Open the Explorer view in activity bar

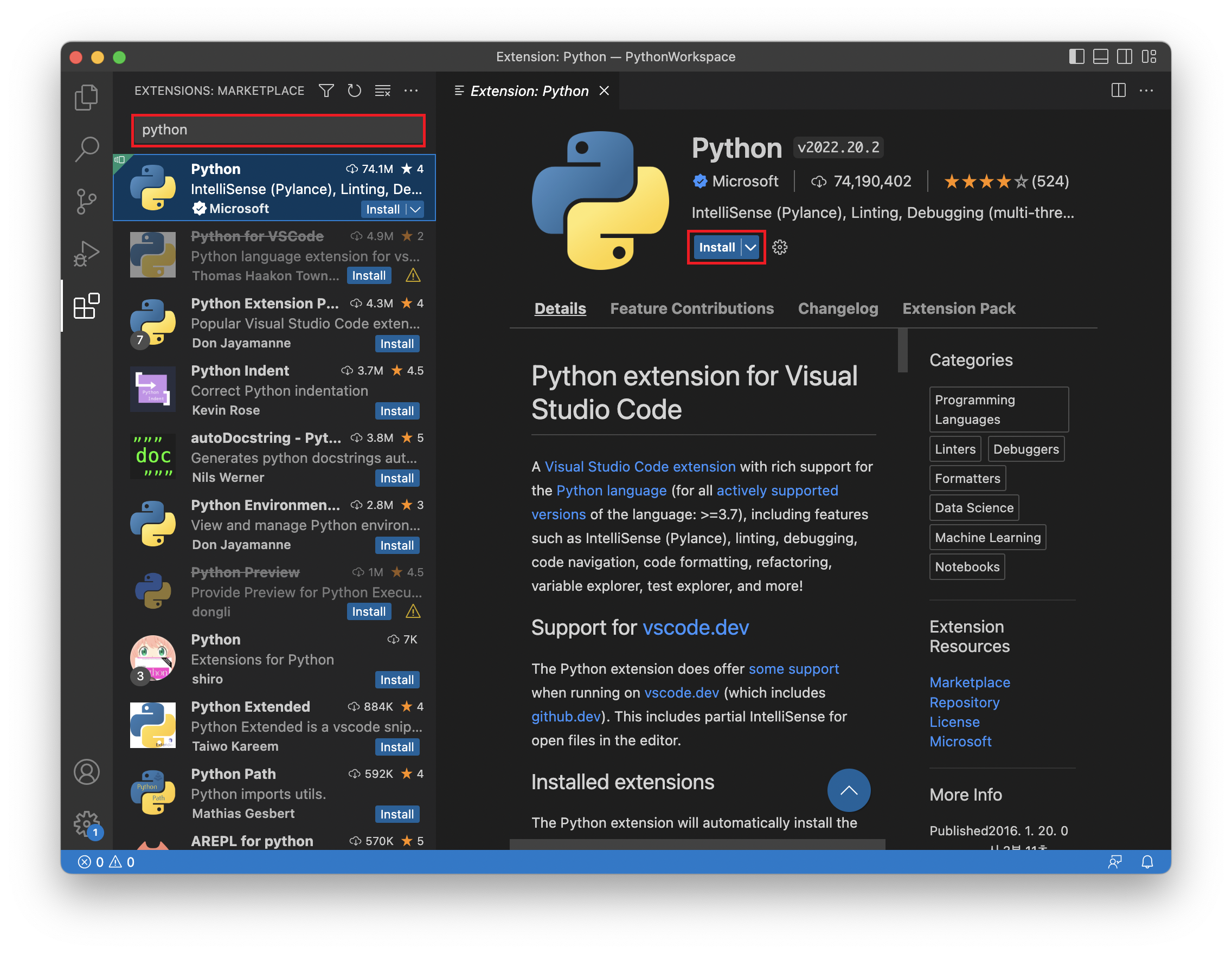(x=86, y=98)
